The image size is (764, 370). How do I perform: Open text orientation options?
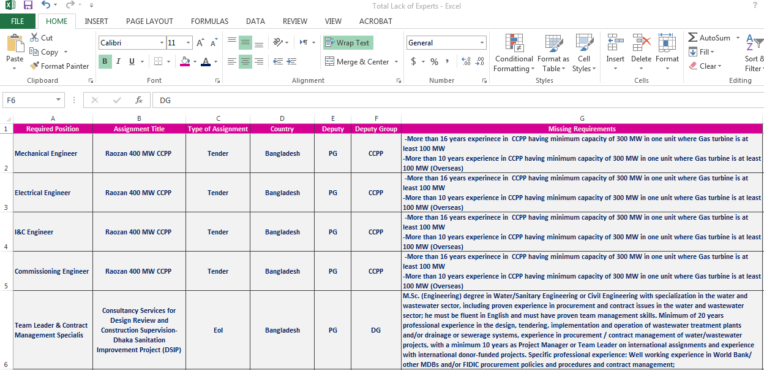click(281, 42)
